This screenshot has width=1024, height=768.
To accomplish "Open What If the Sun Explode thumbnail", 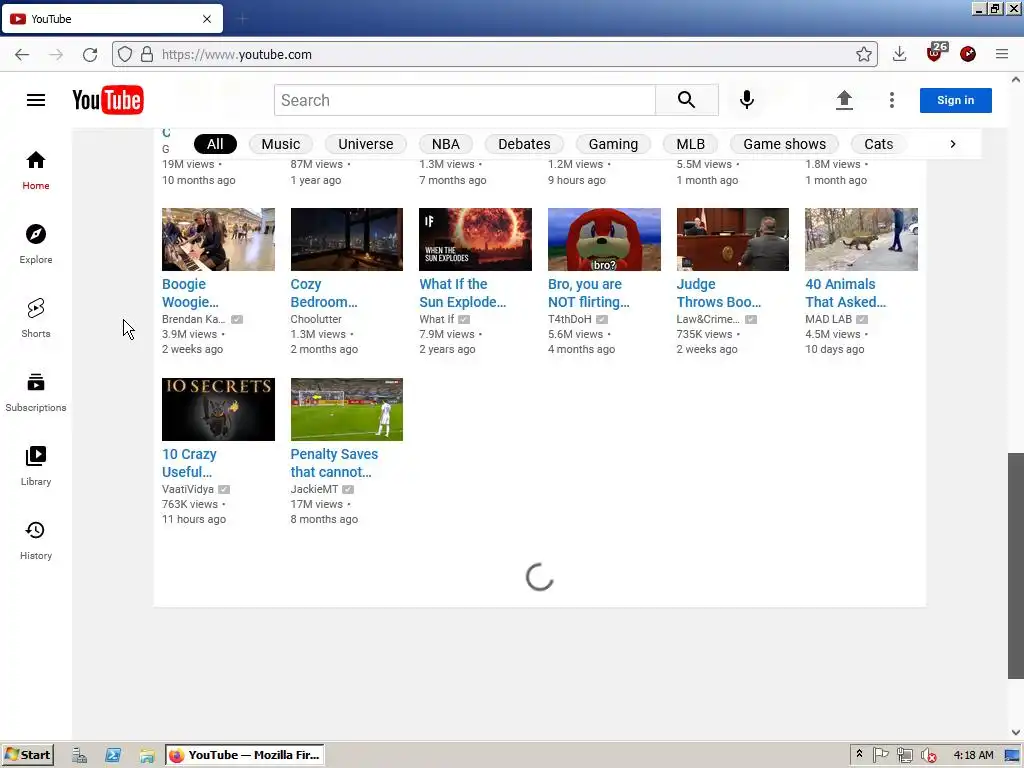I will click(475, 240).
